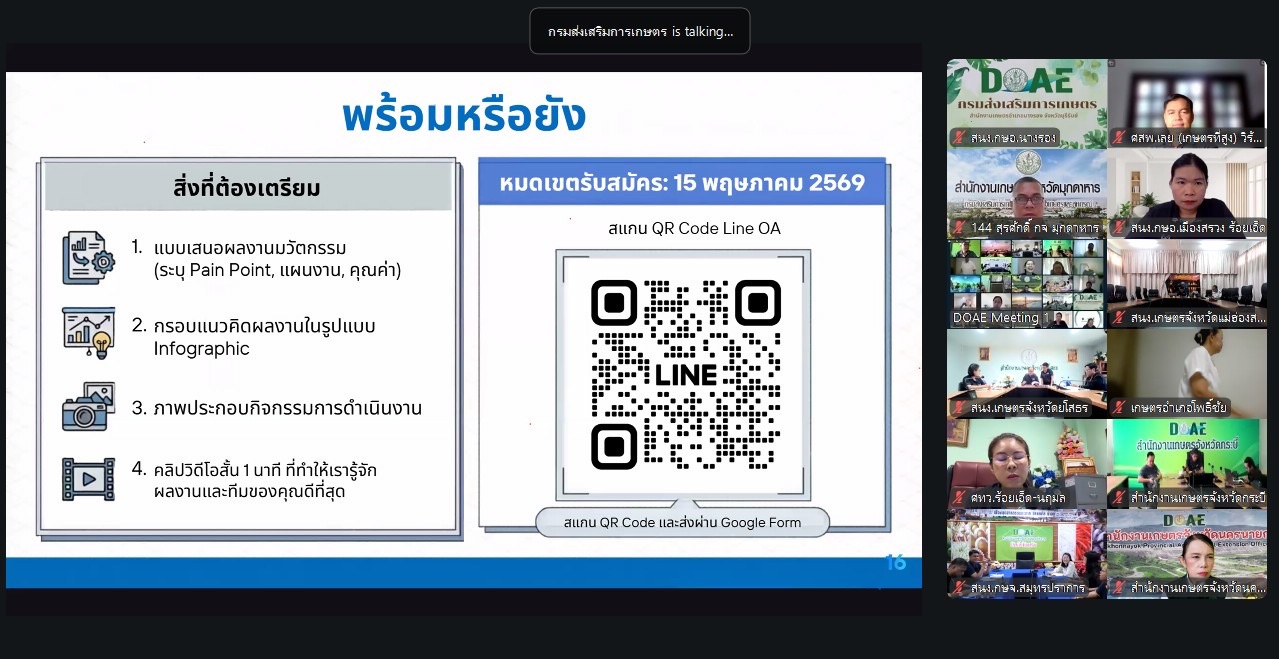
Task: Click the 'is talking...' speaker notification
Action: point(640,31)
